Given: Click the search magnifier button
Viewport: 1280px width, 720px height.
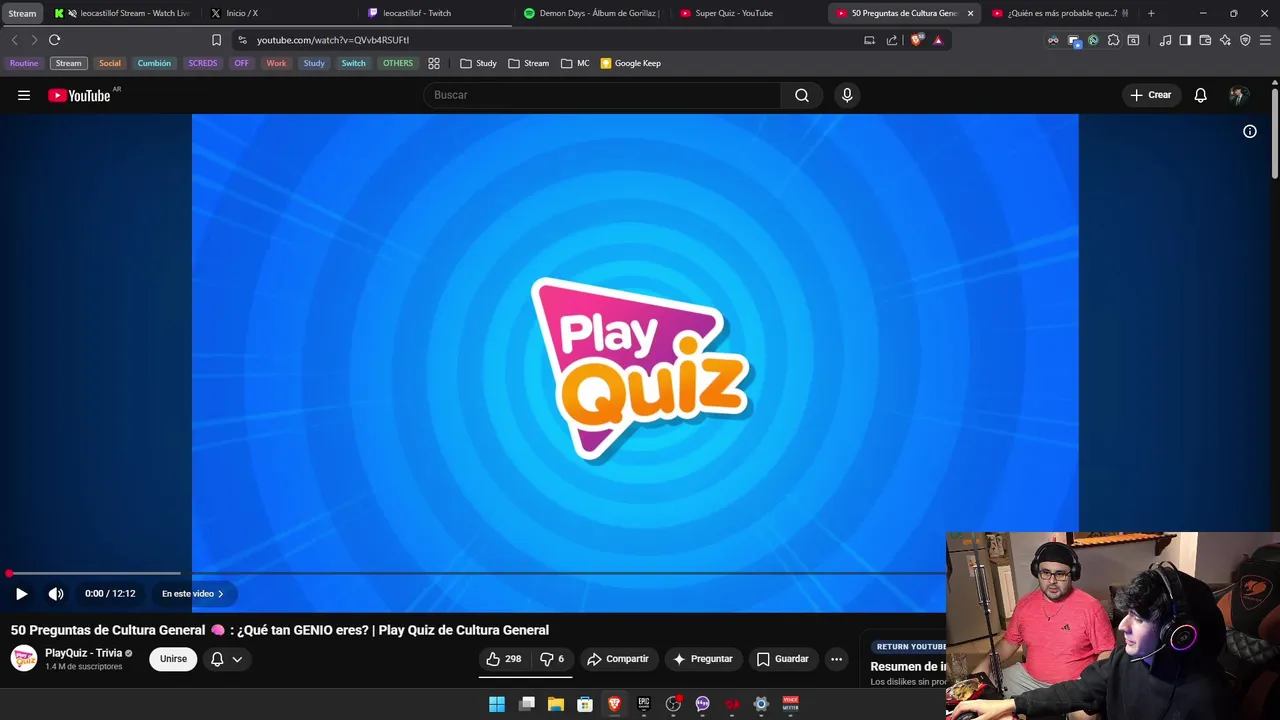Looking at the screenshot, I should pos(802,95).
